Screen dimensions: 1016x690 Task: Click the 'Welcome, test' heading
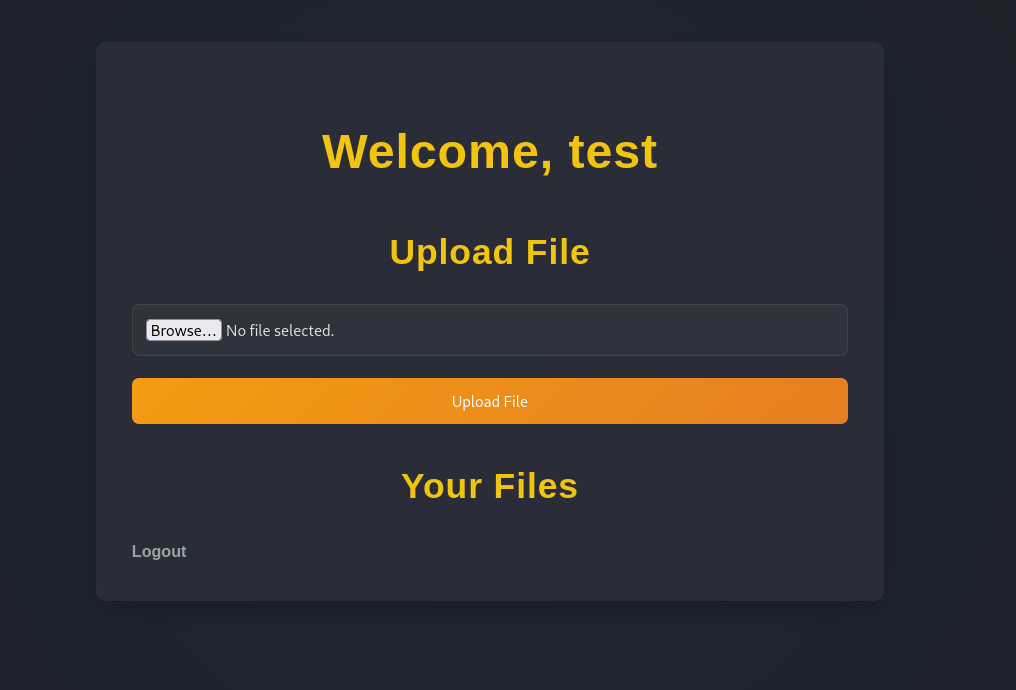pos(489,152)
